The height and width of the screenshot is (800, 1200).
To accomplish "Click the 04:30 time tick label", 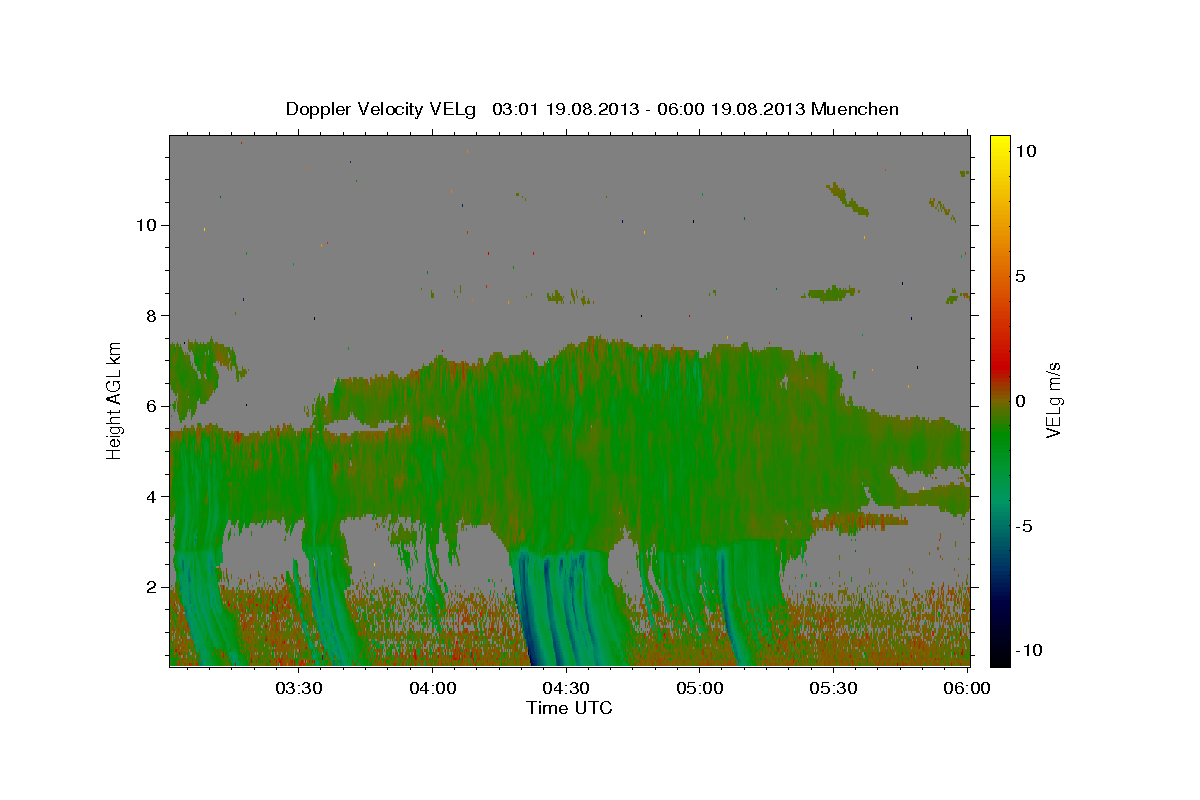I will pos(566,688).
